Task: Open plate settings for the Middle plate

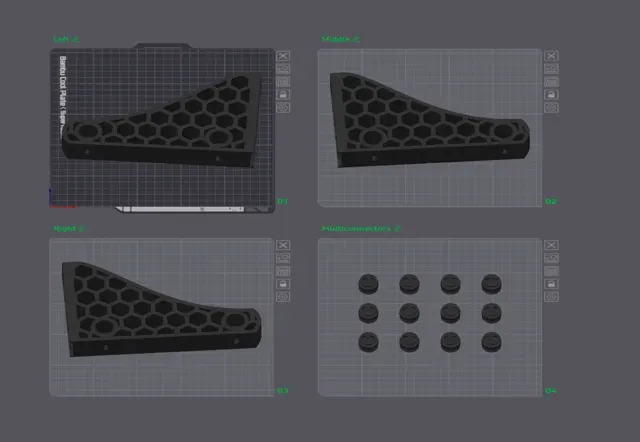Action: click(551, 108)
